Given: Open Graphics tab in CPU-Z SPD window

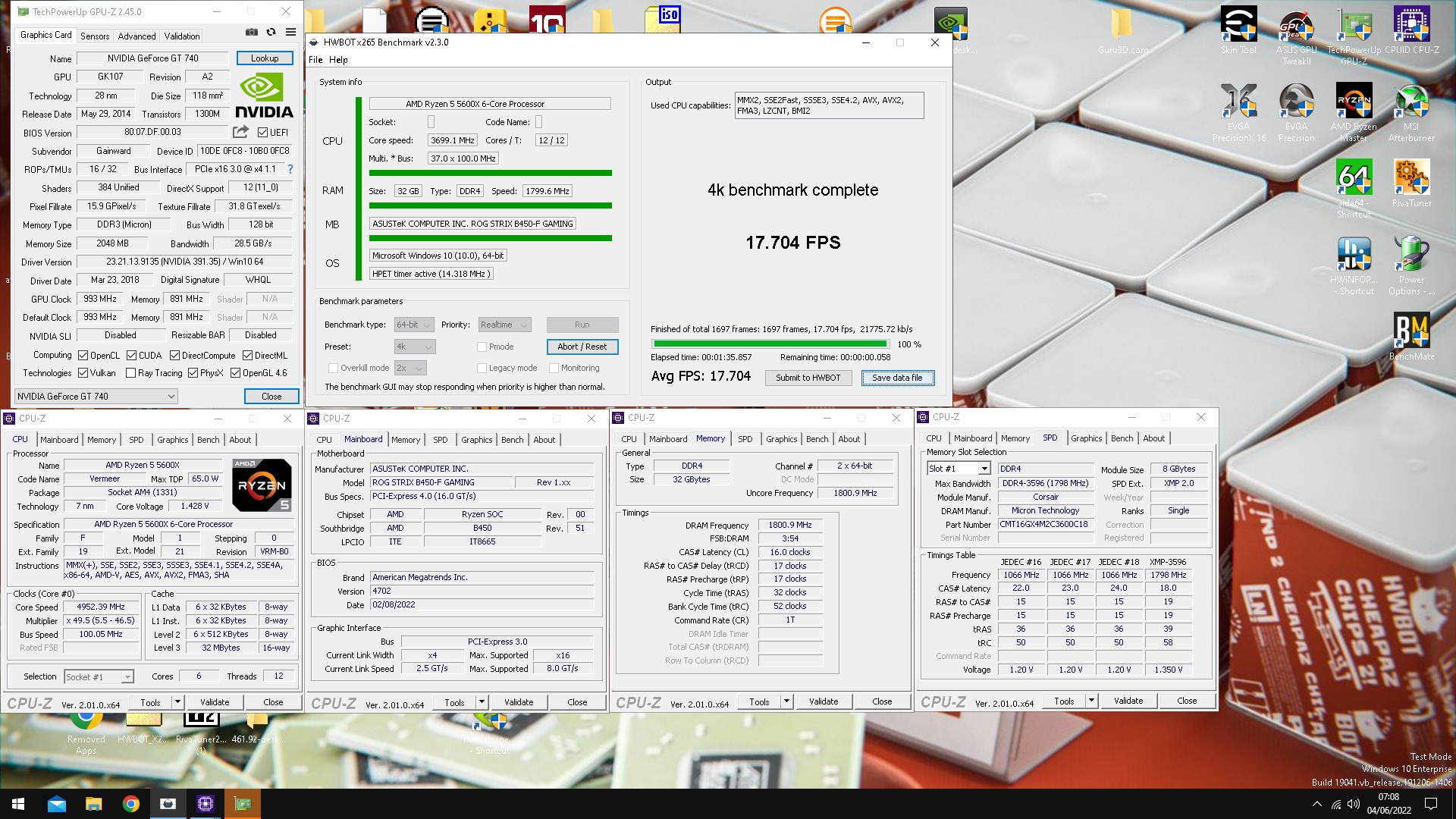Looking at the screenshot, I should point(1086,438).
